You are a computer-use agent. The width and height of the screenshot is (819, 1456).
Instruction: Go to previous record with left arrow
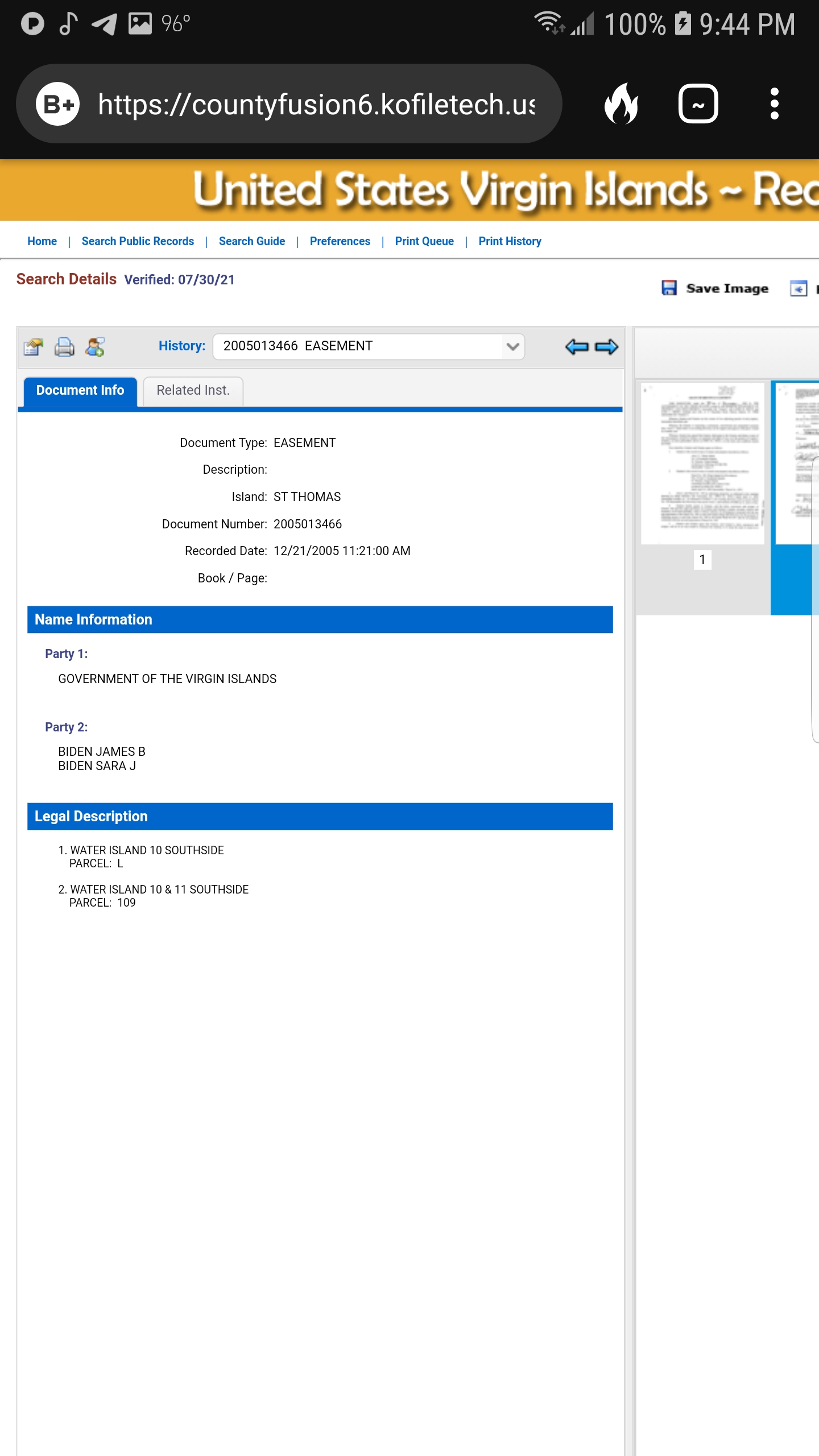[x=577, y=346]
